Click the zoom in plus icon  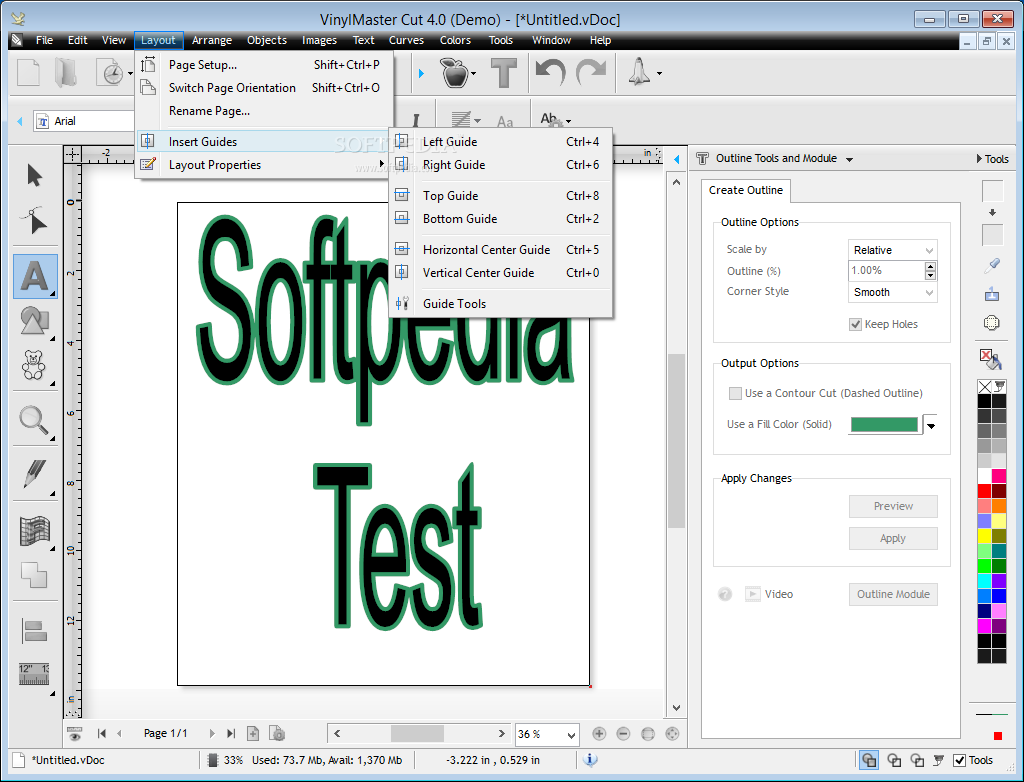(599, 734)
